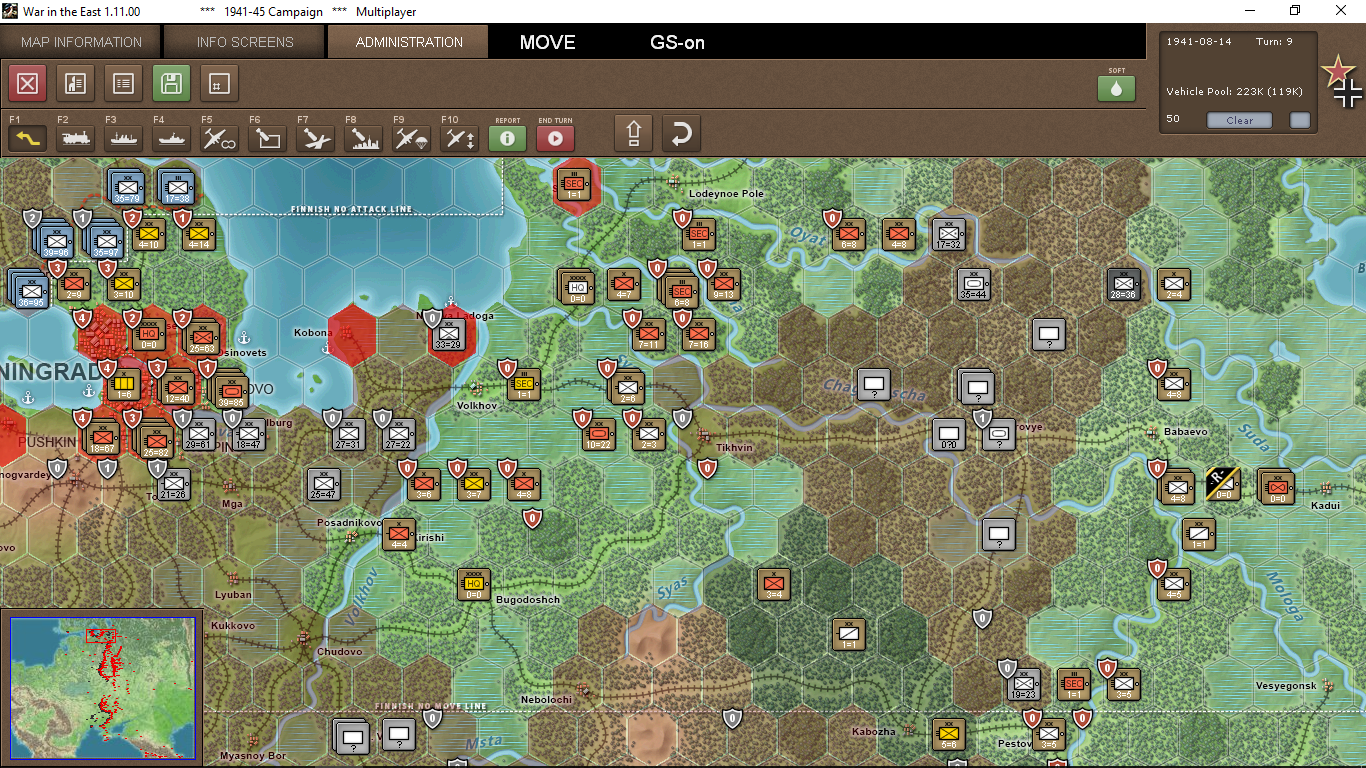
Task: Click the GS-on indicator text
Action: coord(678,42)
